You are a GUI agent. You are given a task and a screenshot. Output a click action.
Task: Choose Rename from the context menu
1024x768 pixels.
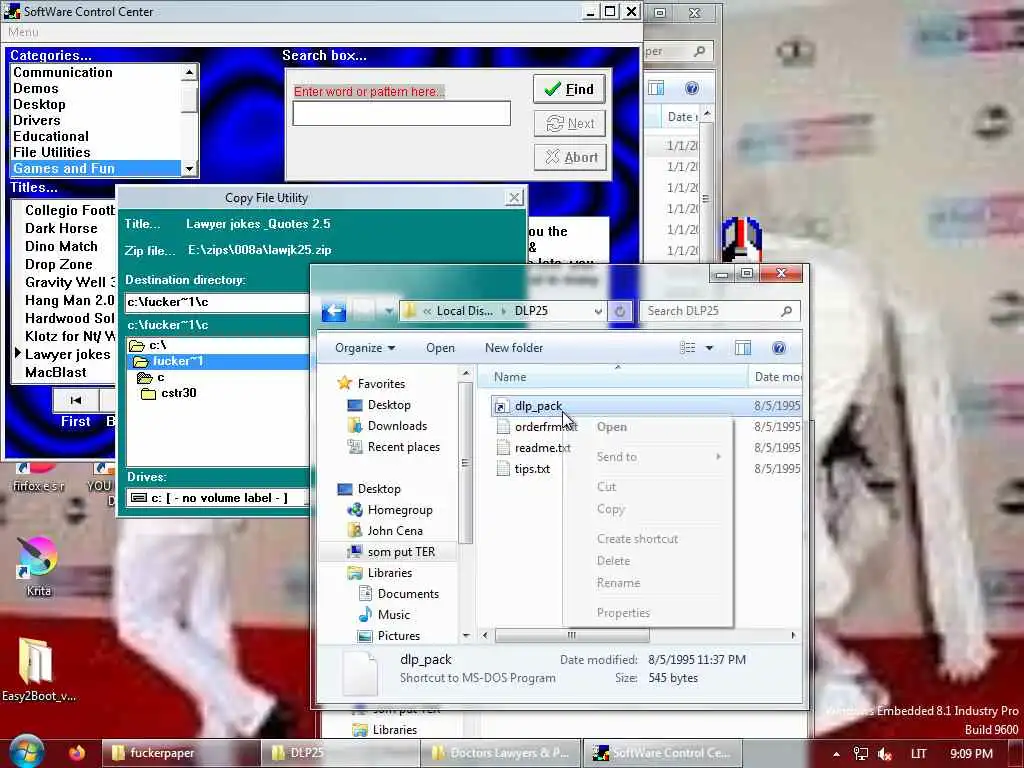point(618,583)
